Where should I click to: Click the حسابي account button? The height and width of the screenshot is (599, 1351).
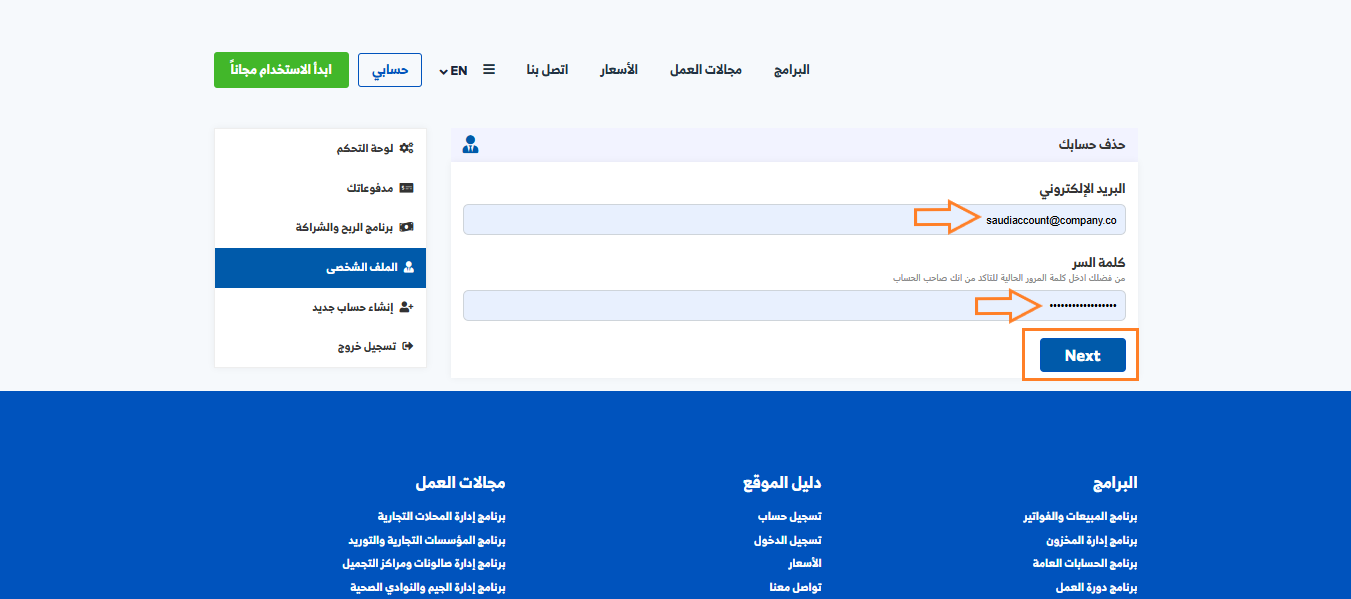(390, 70)
